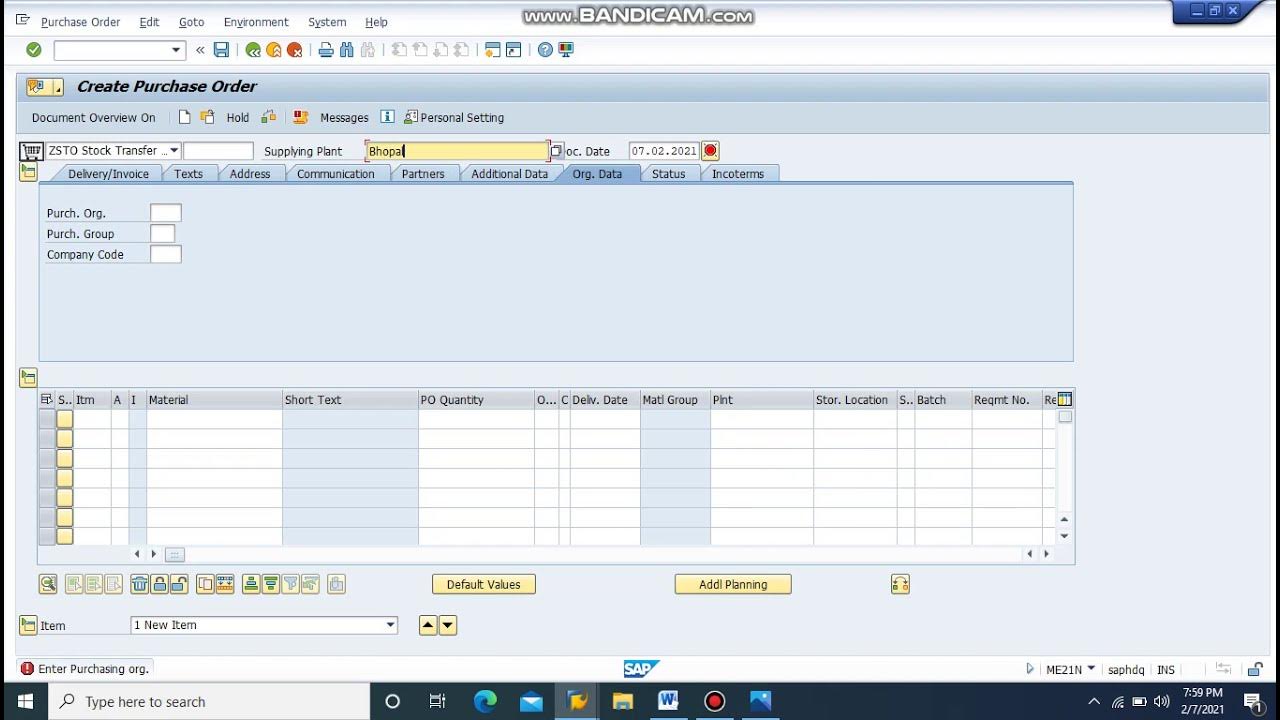
Task: Click the Generate shortcut icon
Action: pos(513,50)
